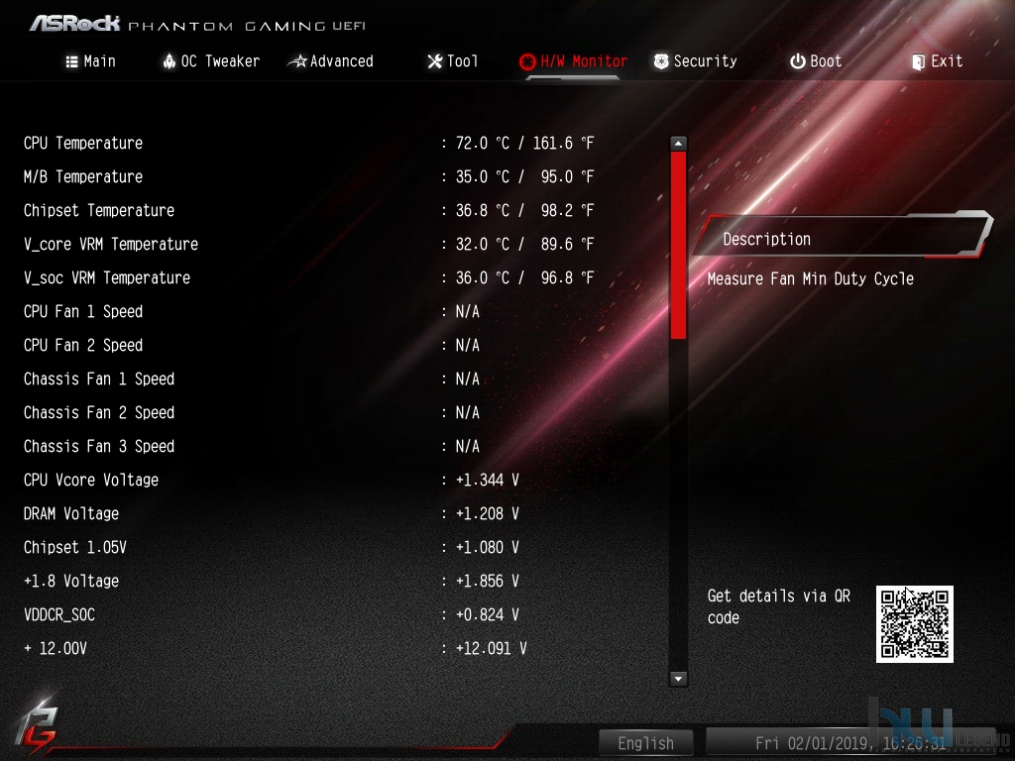Click the Exit door icon
The width and height of the screenshot is (1015, 761).
click(x=918, y=61)
